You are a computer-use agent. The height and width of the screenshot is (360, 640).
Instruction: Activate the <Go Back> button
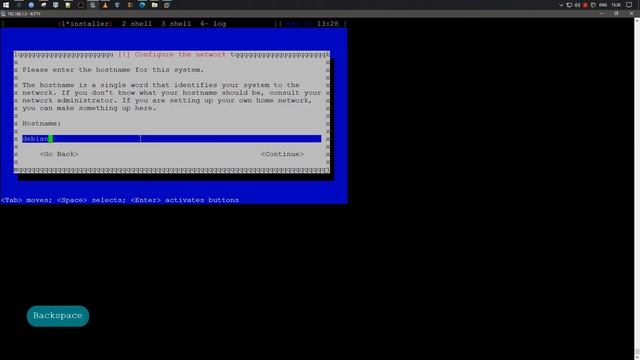(x=59, y=154)
